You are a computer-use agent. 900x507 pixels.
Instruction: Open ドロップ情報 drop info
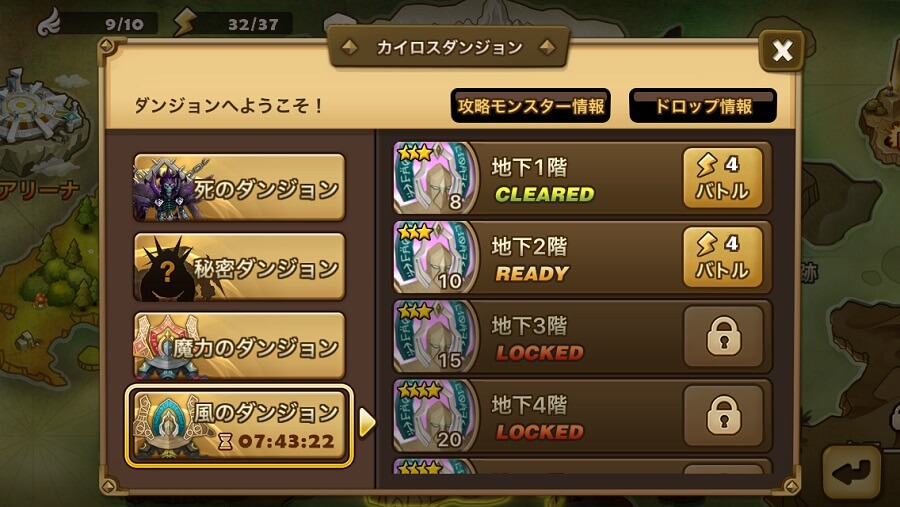pos(703,106)
